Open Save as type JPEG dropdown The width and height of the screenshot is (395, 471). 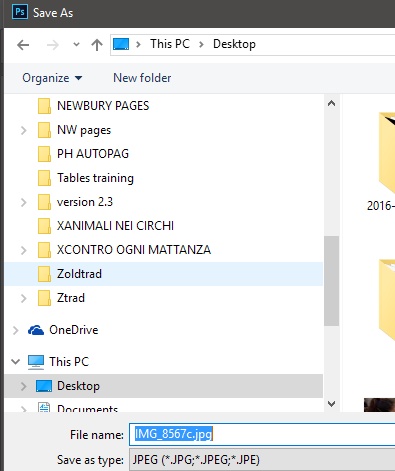[x=262, y=460]
